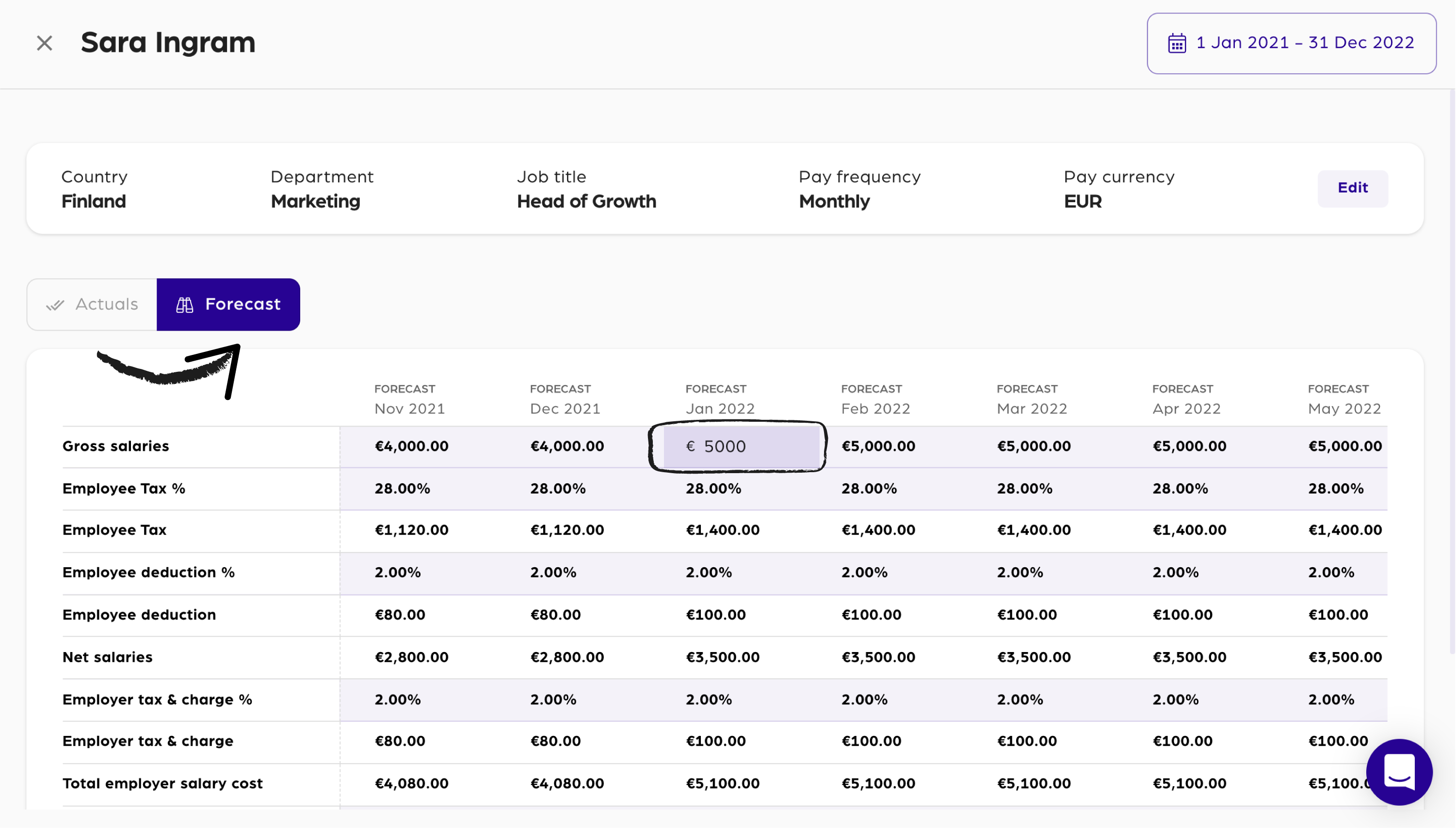Image resolution: width=1456 pixels, height=828 pixels.
Task: Click Dec 2021 Employee Tax % cell
Action: [x=558, y=489]
